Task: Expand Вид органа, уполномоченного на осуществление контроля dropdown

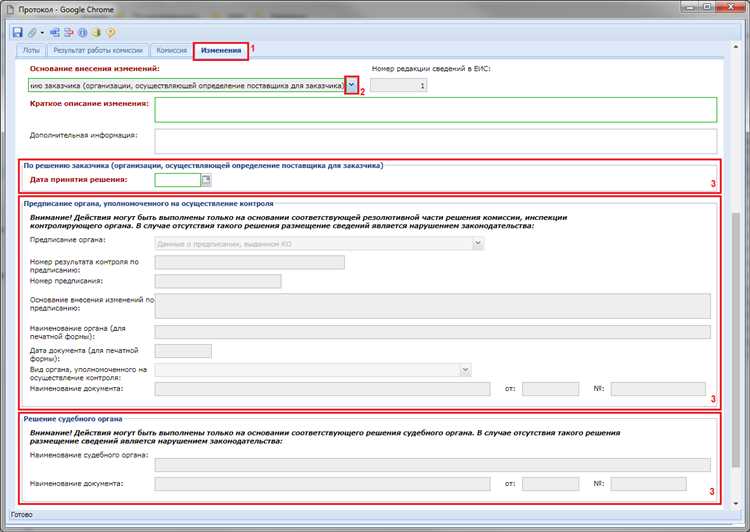Action: click(x=465, y=370)
